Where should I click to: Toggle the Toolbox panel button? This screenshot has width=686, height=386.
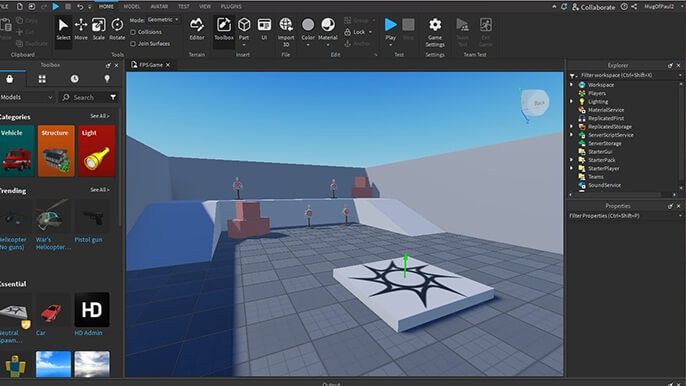pos(224,29)
